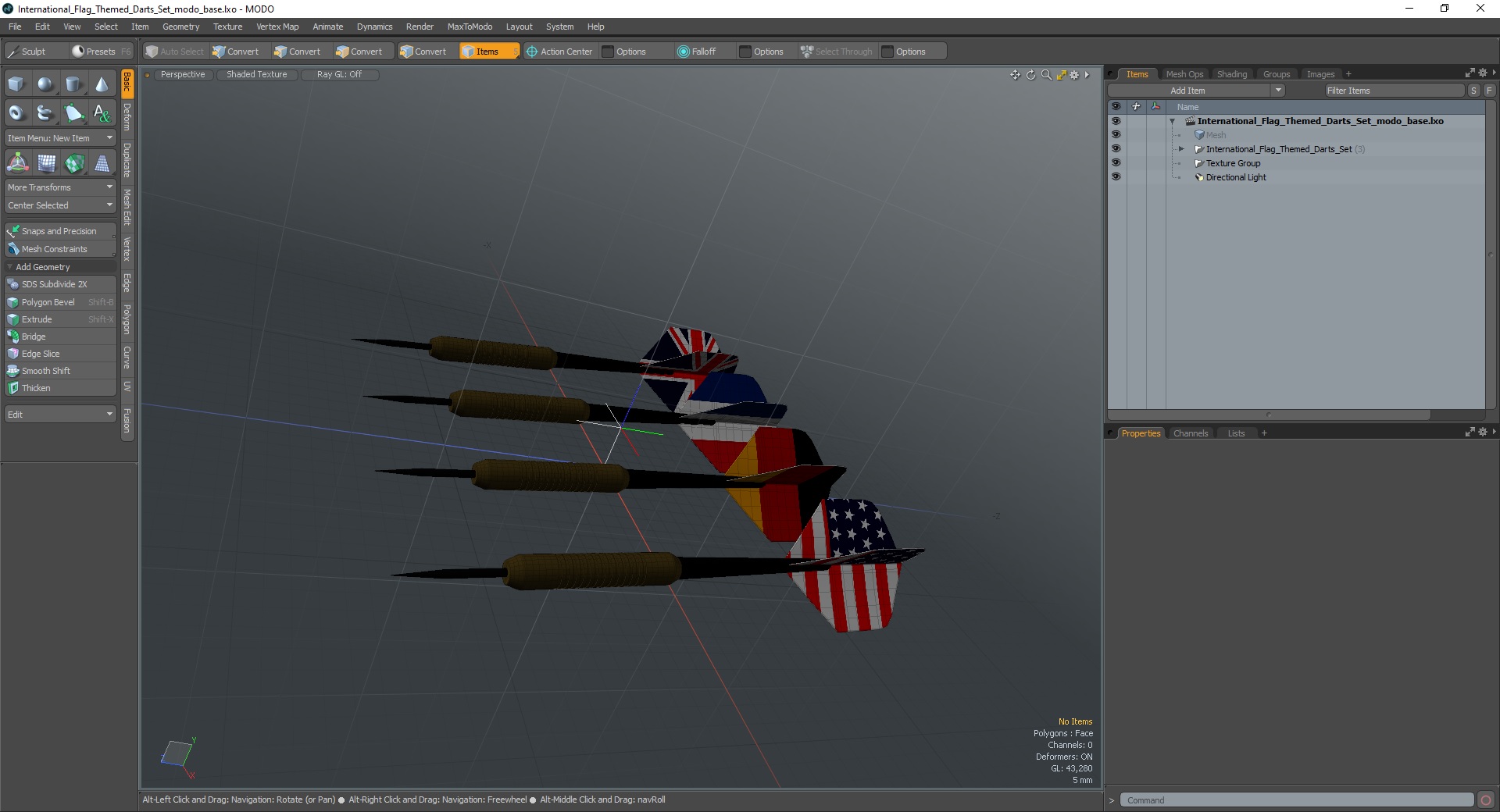This screenshot has height=812, width=1500.
Task: Collapse the scene root tree item
Action: (1172, 121)
